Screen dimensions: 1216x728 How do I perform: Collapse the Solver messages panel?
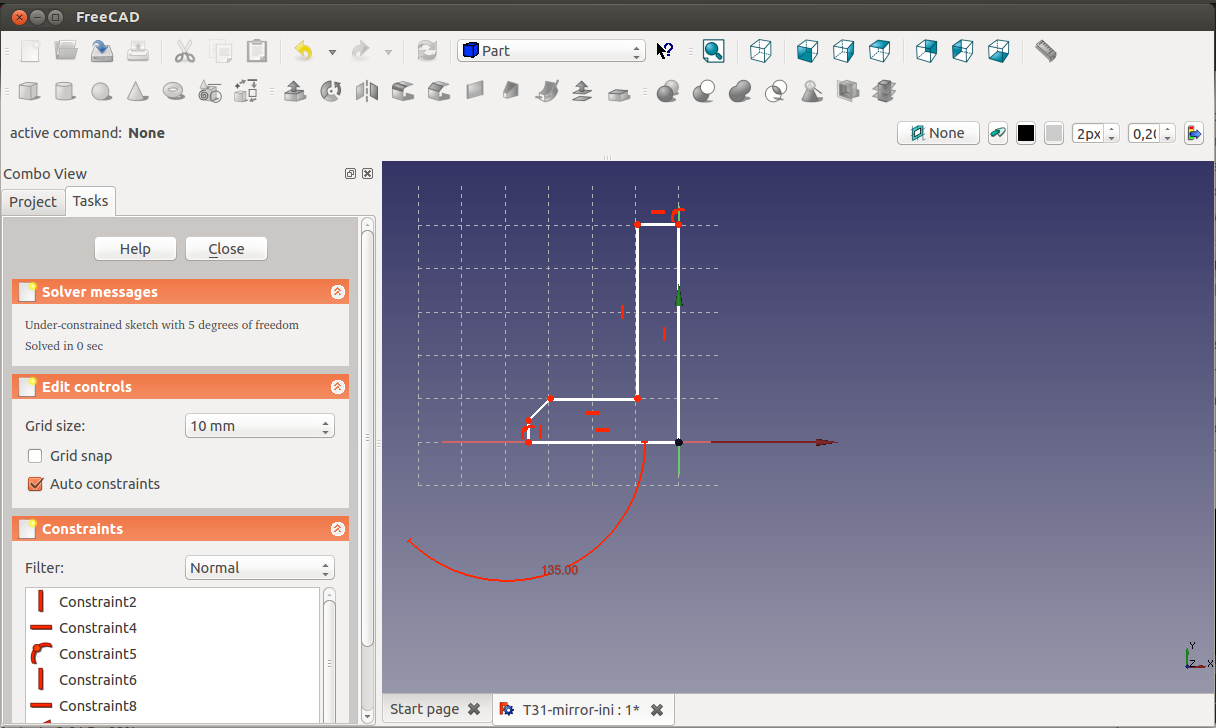(338, 292)
